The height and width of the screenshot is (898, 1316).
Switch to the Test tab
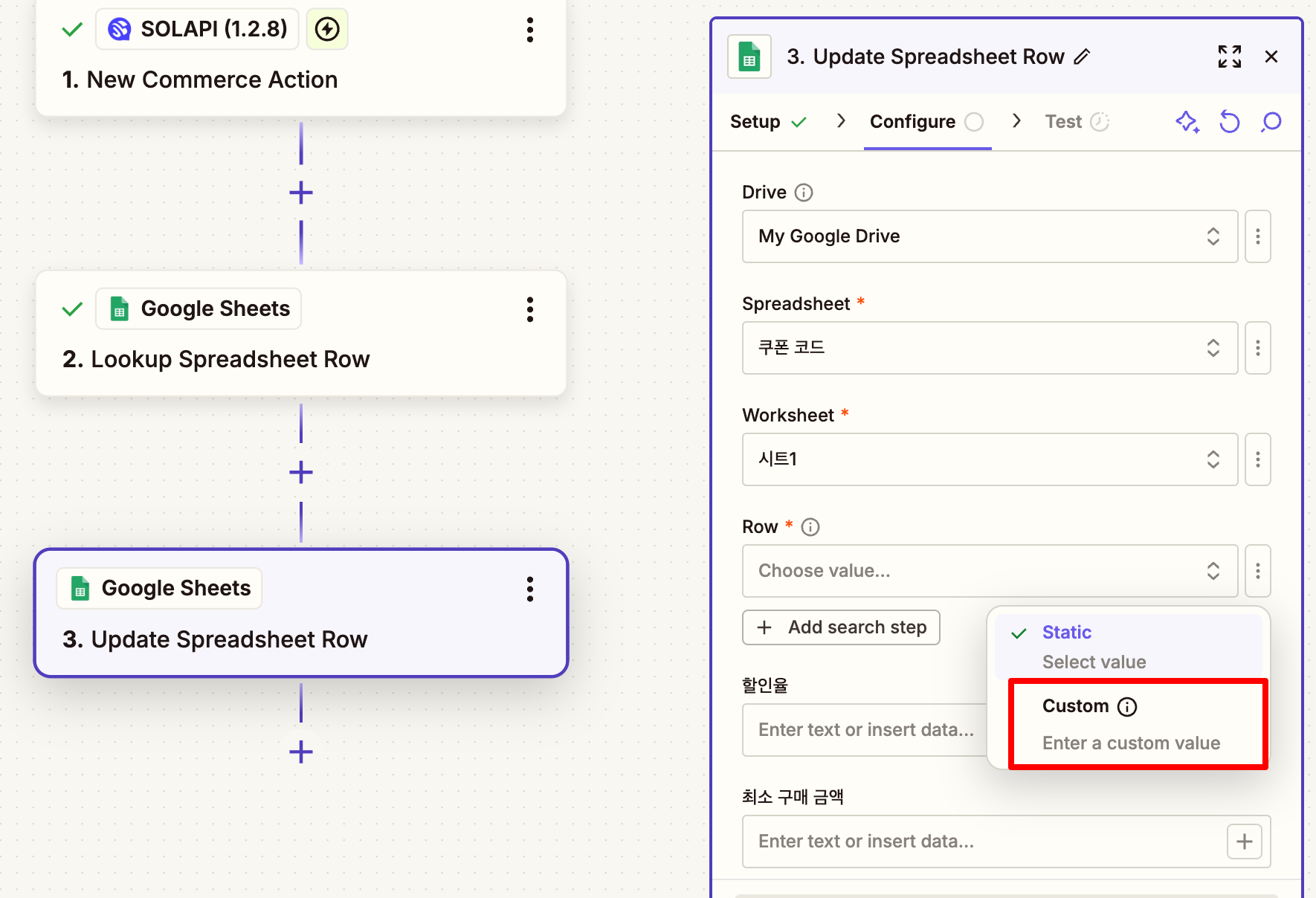click(x=1077, y=121)
